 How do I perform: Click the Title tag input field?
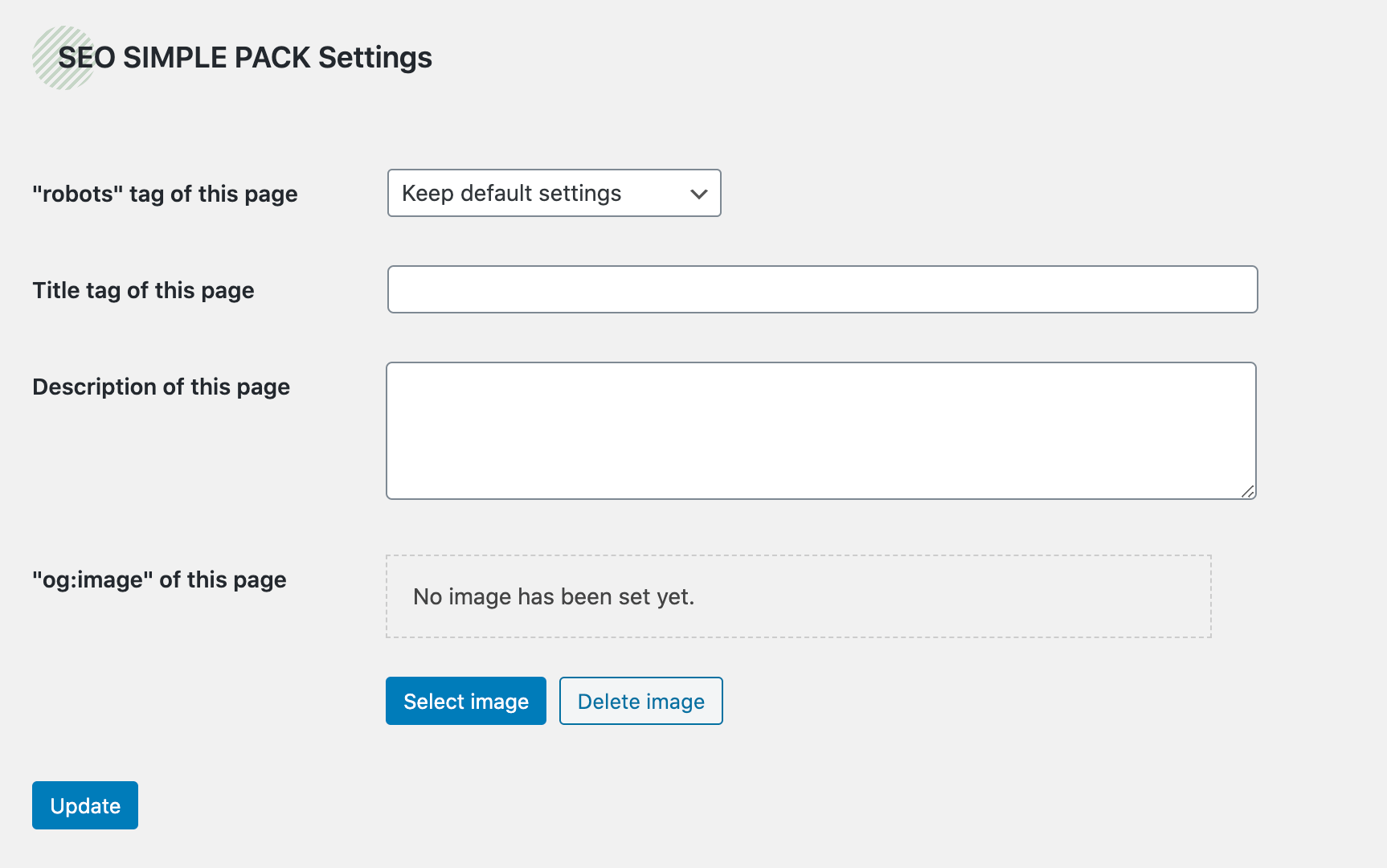click(x=822, y=289)
